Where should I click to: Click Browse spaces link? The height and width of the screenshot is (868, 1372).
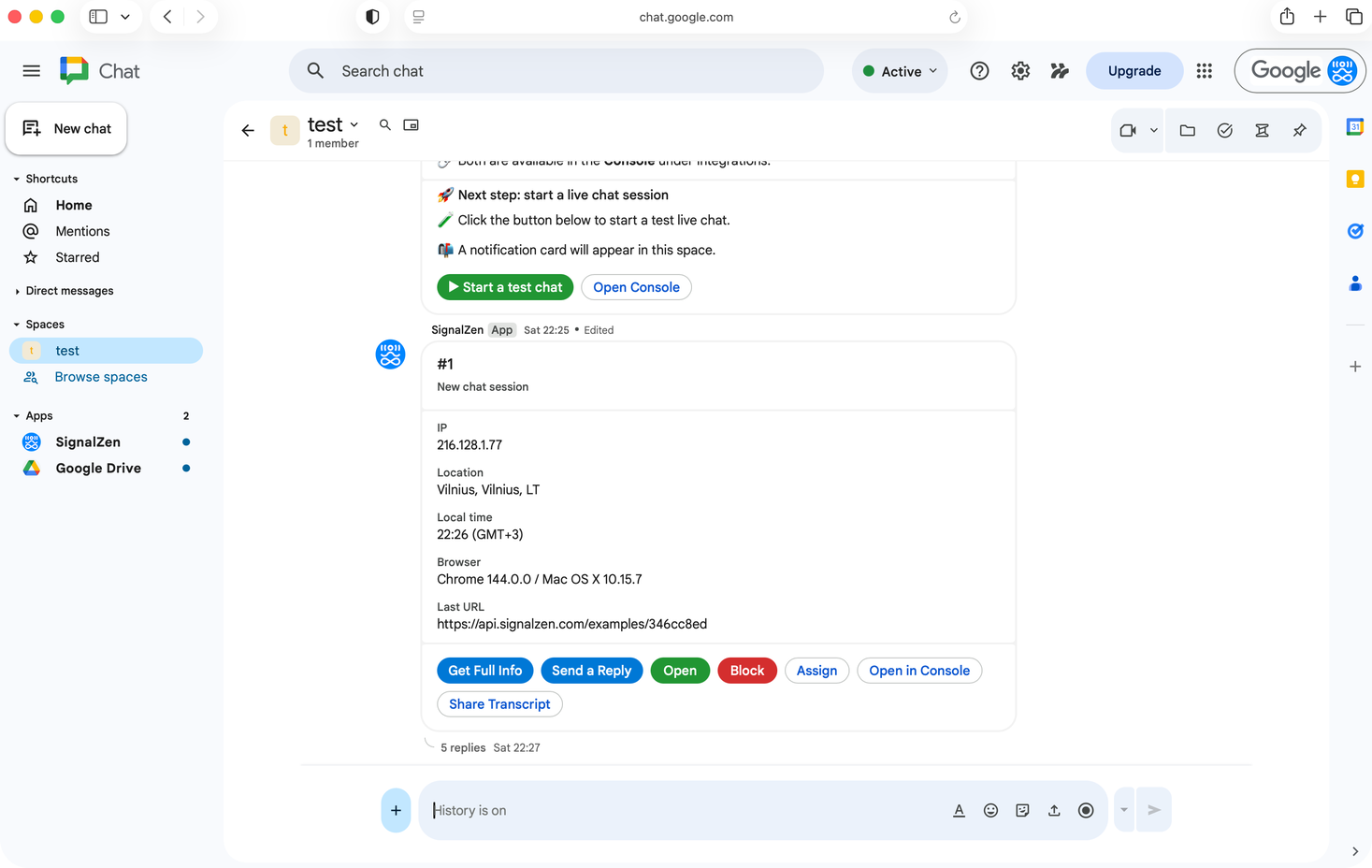tap(101, 377)
